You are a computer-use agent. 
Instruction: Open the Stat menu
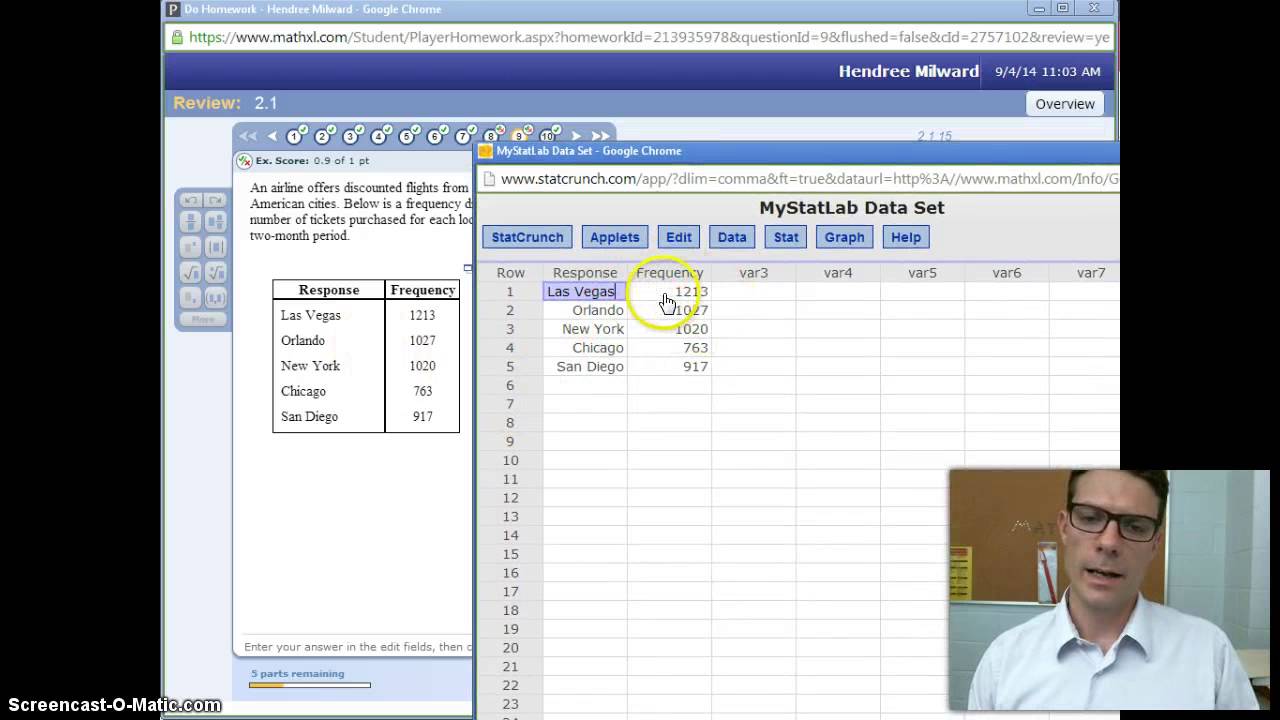tap(786, 237)
